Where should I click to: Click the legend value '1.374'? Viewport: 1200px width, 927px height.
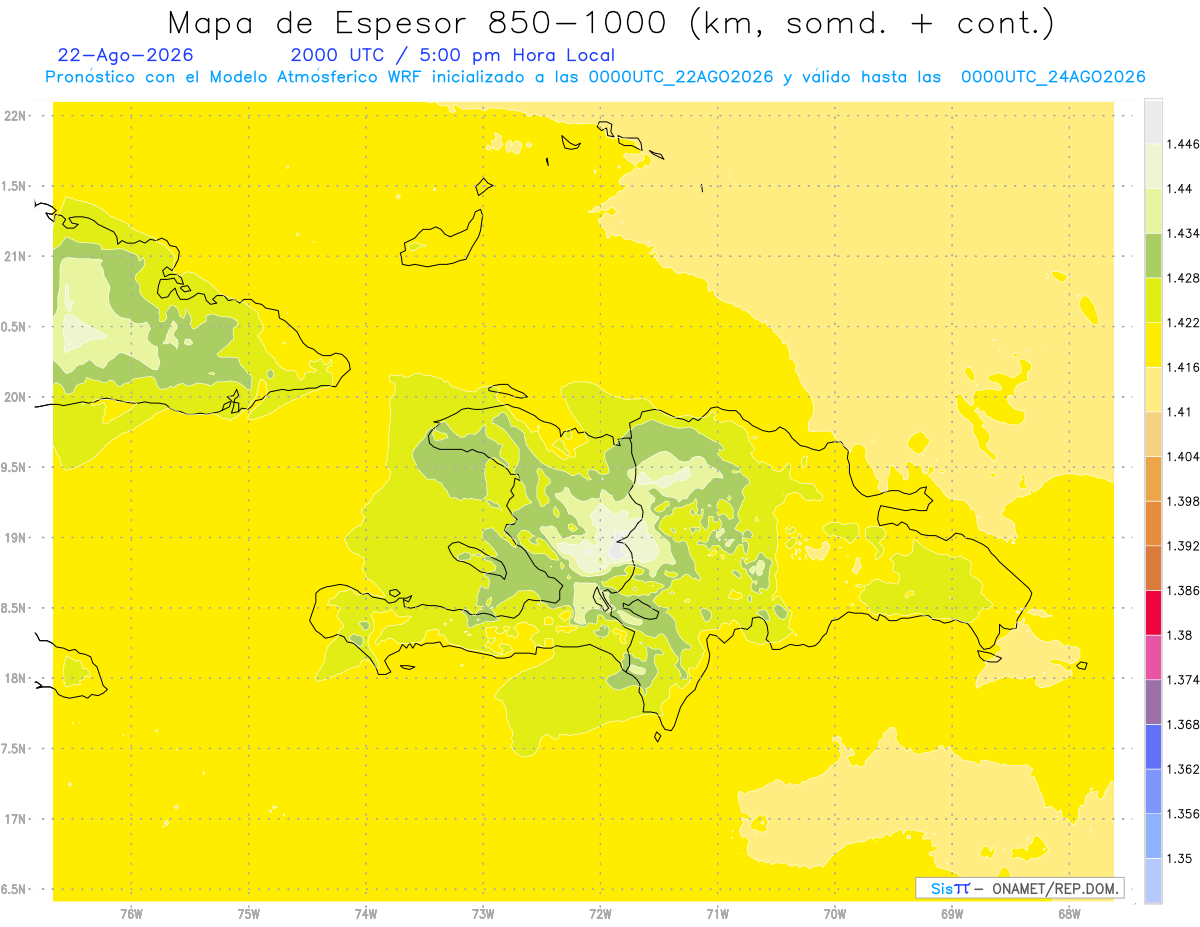(1183, 679)
